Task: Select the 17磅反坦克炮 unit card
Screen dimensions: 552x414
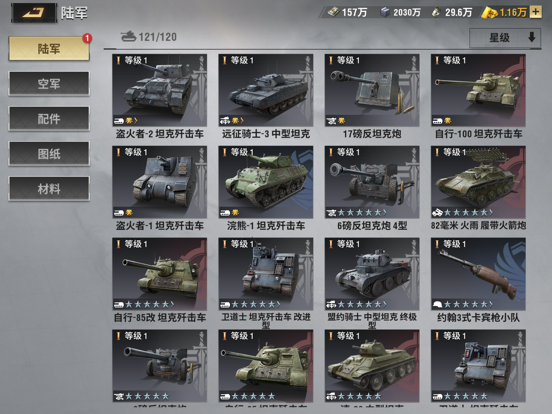Action: pyautogui.click(x=372, y=97)
